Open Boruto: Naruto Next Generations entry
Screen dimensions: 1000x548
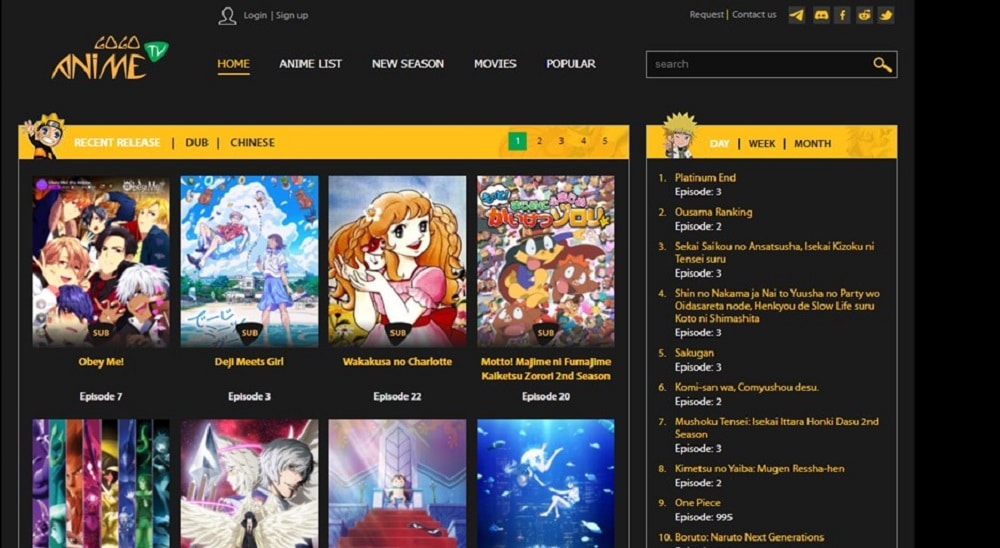pos(749,537)
